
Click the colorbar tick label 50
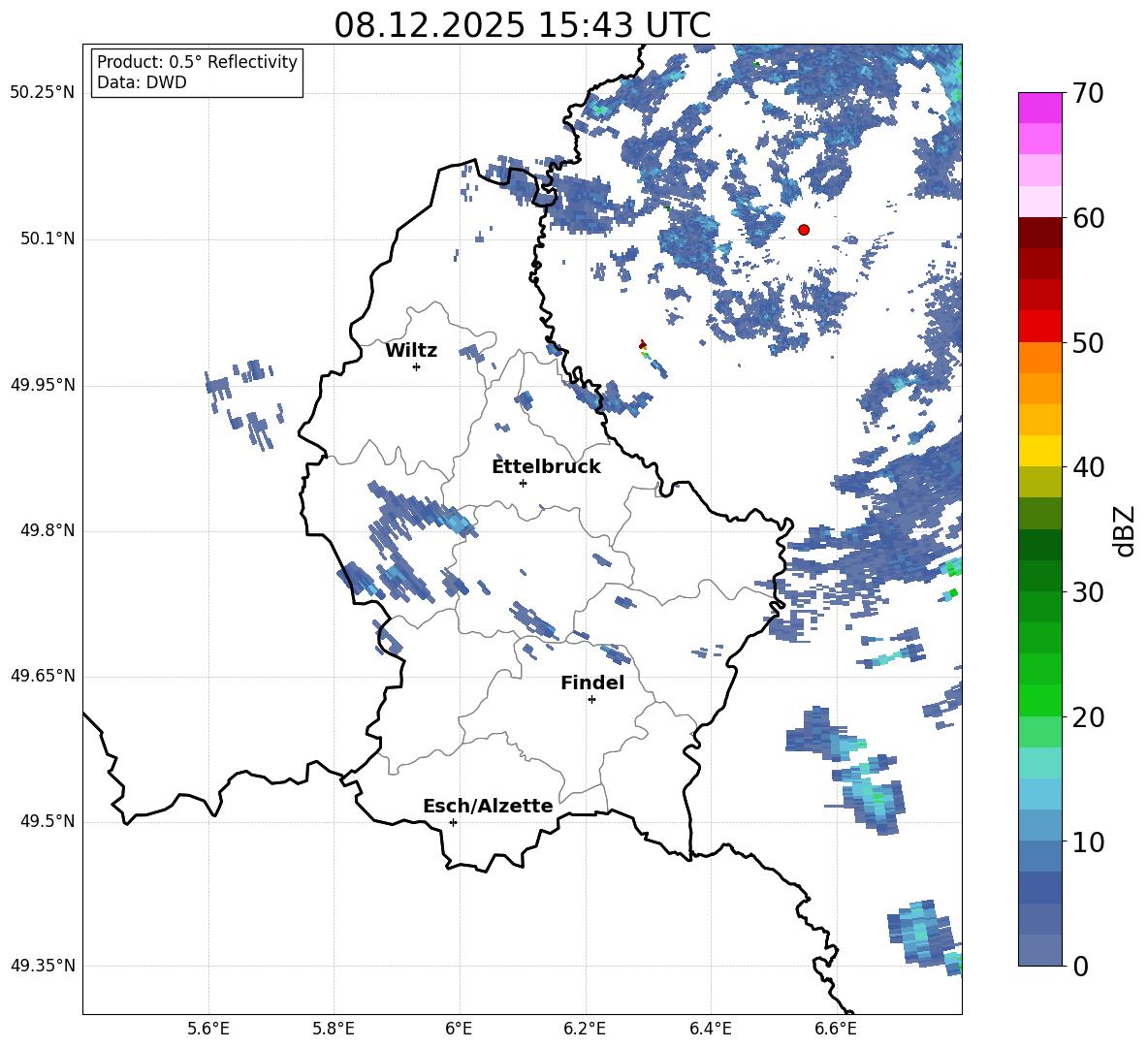tap(1088, 343)
